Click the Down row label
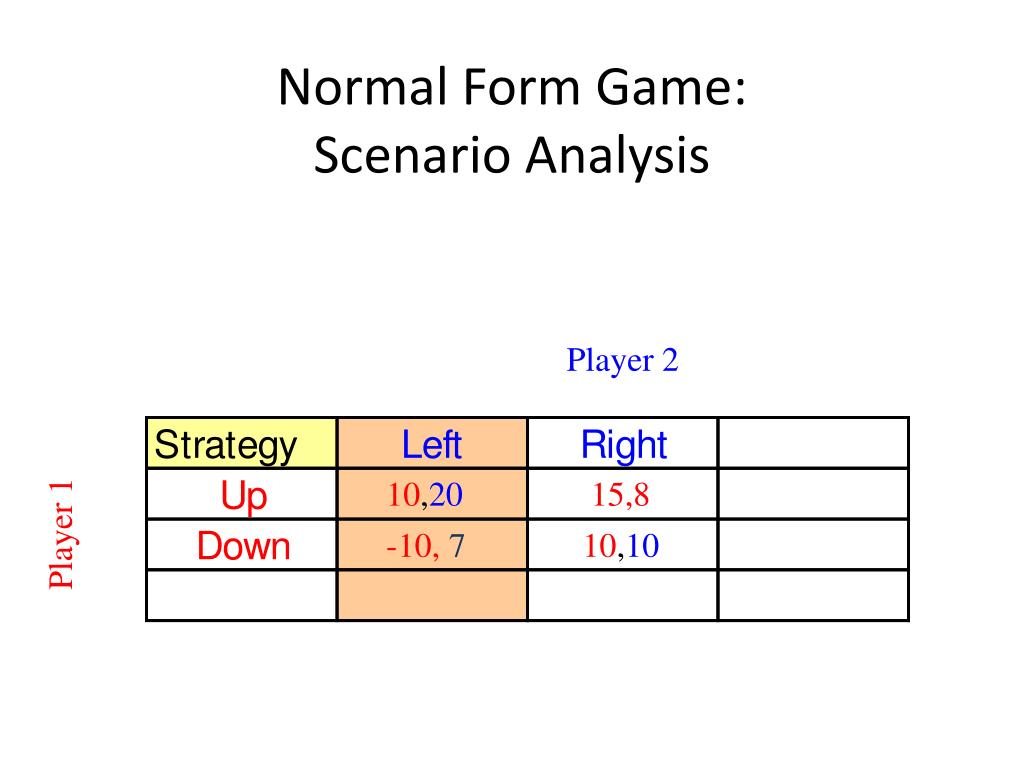The width and height of the screenshot is (1024, 768). [242, 545]
